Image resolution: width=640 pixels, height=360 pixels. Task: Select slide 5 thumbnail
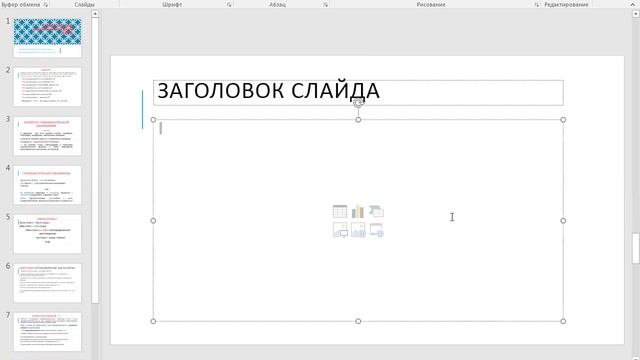tap(47, 234)
